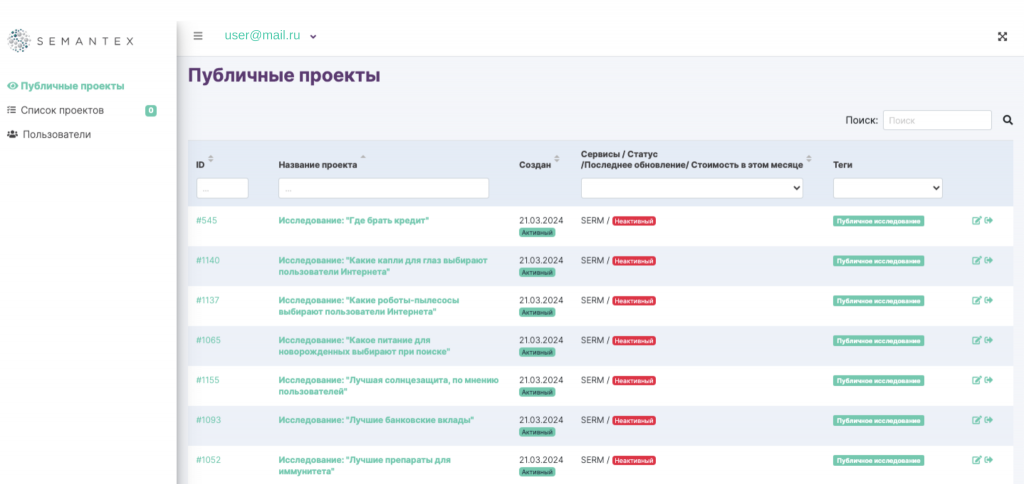Sort by Создан column arrows
Image resolution: width=1024 pixels, height=484 pixels.
click(557, 159)
